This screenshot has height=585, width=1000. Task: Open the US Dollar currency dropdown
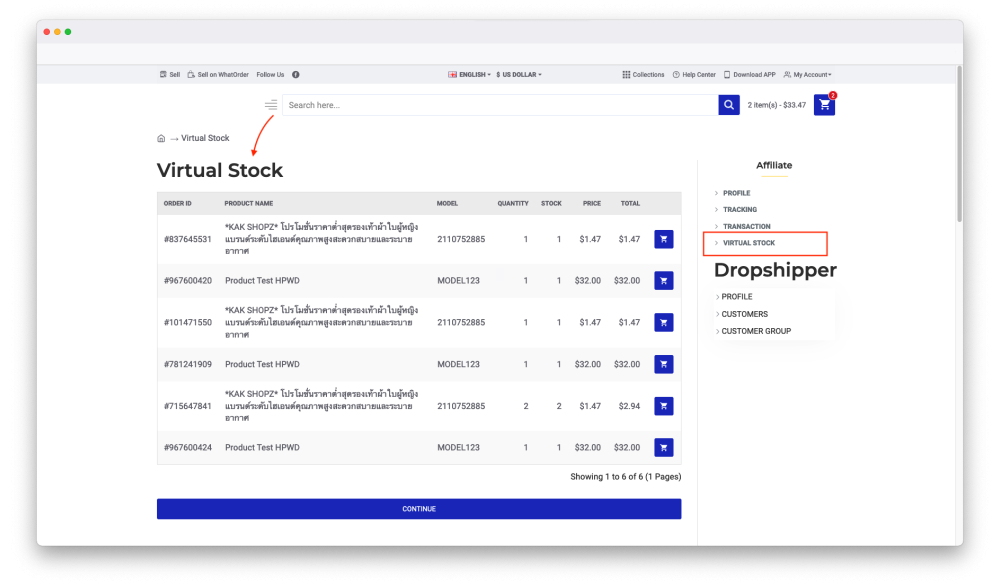(519, 75)
